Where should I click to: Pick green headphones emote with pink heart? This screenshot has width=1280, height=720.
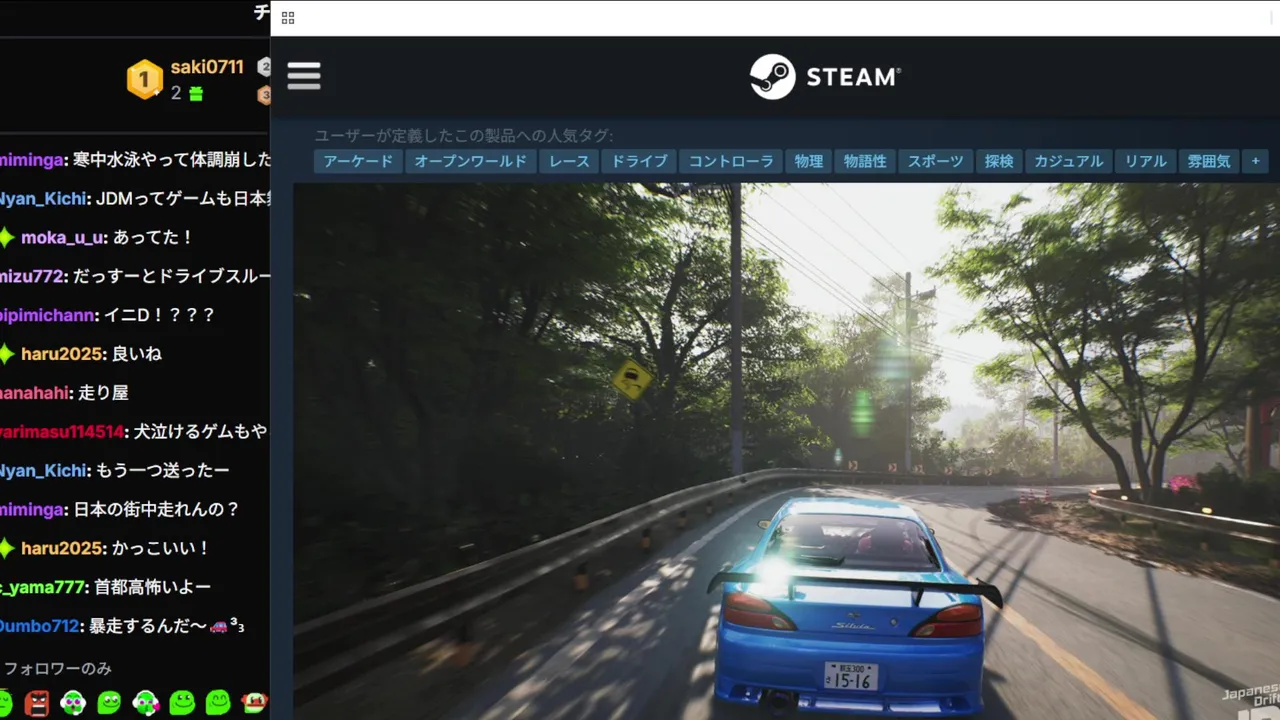click(x=146, y=703)
